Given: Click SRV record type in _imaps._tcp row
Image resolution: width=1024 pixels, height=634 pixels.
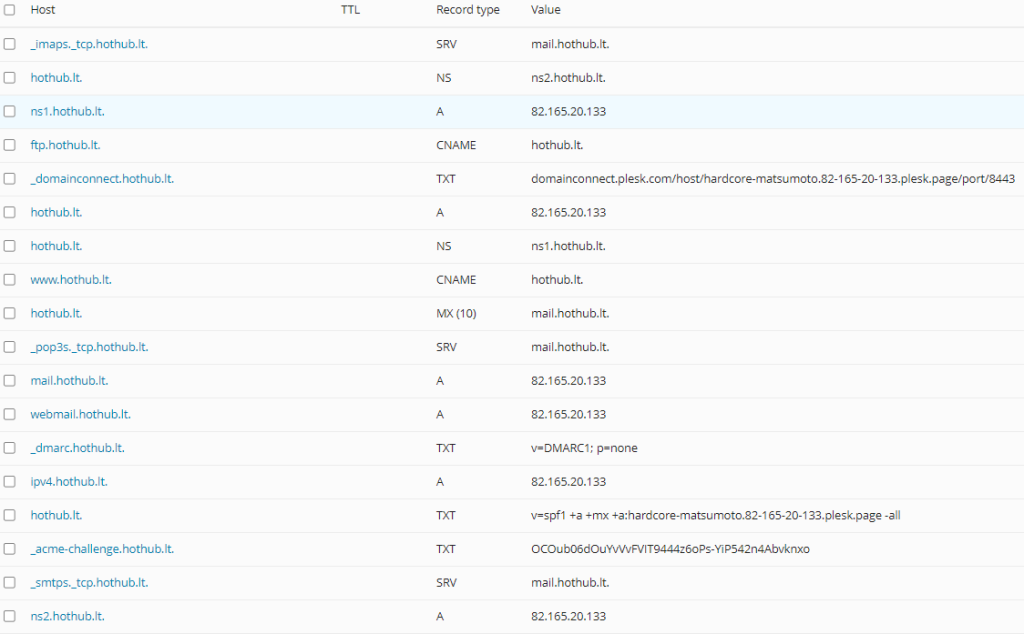Looking at the screenshot, I should click(446, 44).
